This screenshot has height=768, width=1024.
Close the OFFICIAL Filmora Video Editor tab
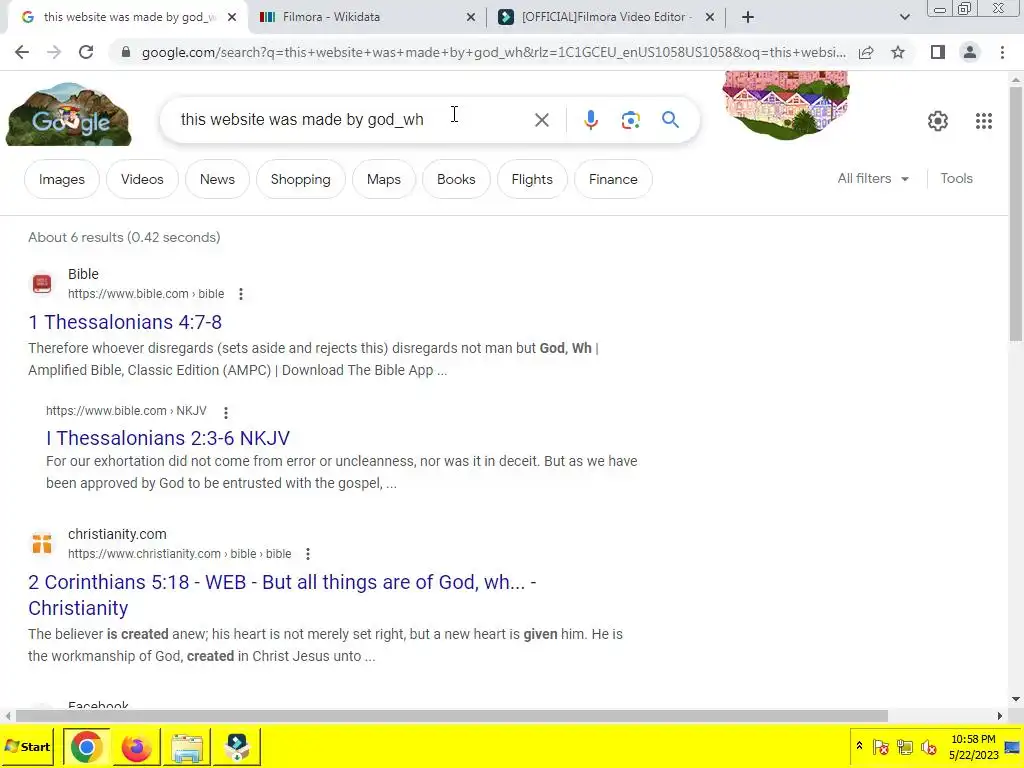tap(710, 17)
